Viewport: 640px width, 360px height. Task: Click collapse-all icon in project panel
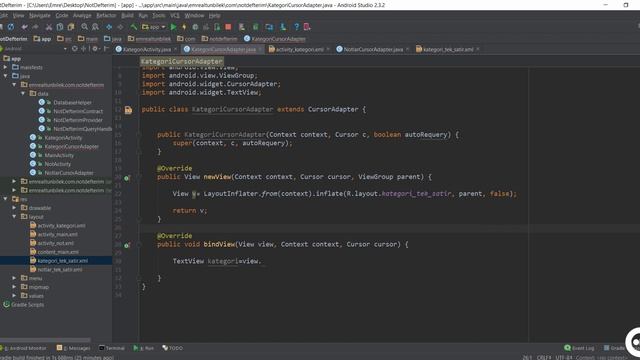tap(84, 49)
